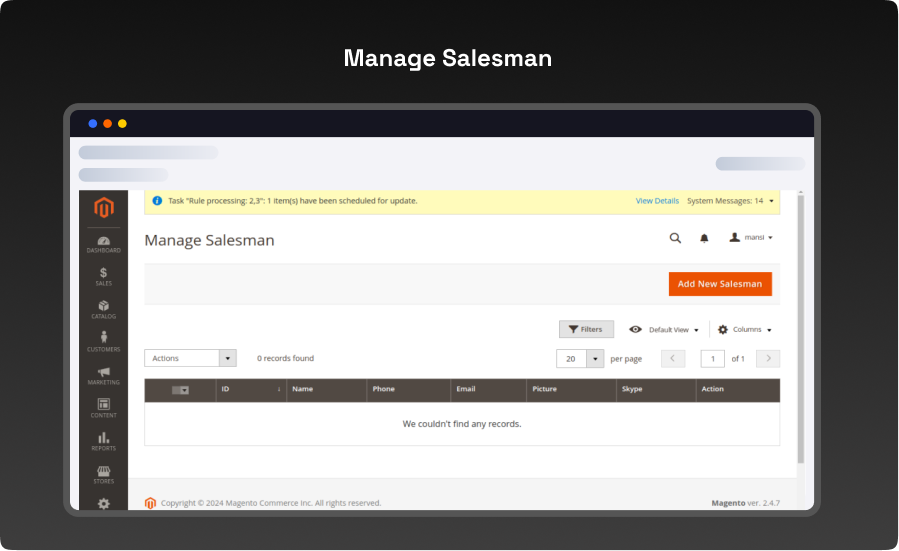Expand the Actions dropdown

[x=190, y=358]
